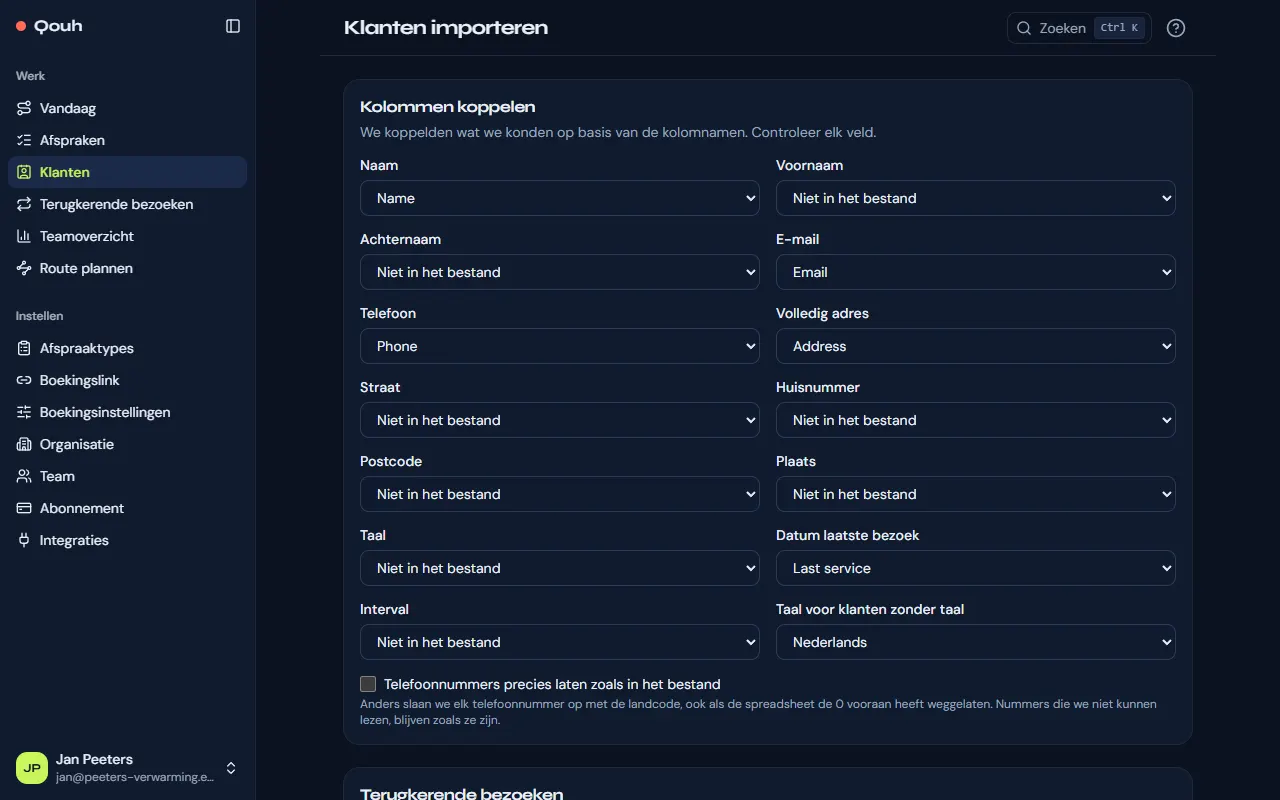Enable keeping phone numbers exactly as in file
1280x800 pixels.
click(x=368, y=684)
